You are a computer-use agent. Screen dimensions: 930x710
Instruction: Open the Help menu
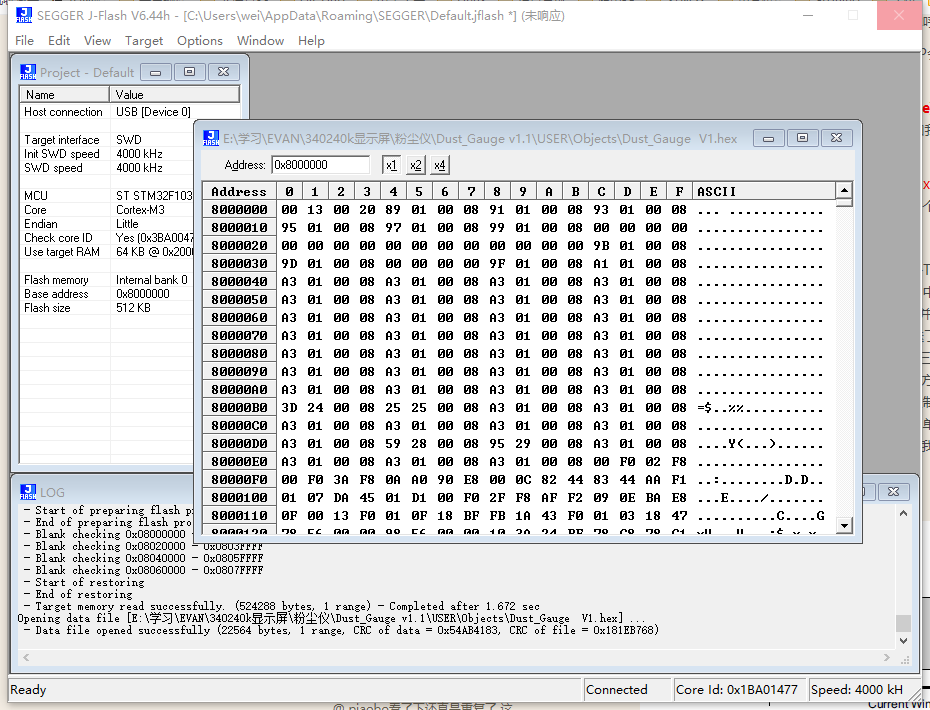point(311,40)
